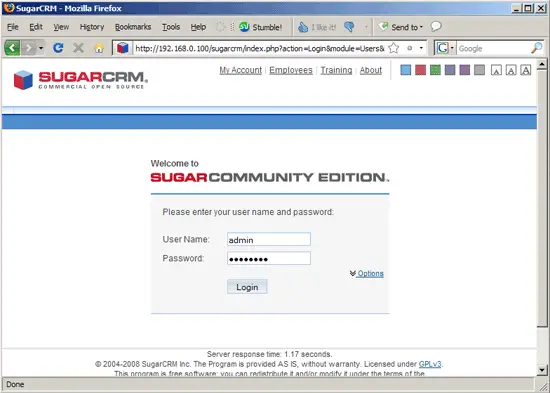Open the Help menu
This screenshot has height=393, width=550.
(198, 27)
